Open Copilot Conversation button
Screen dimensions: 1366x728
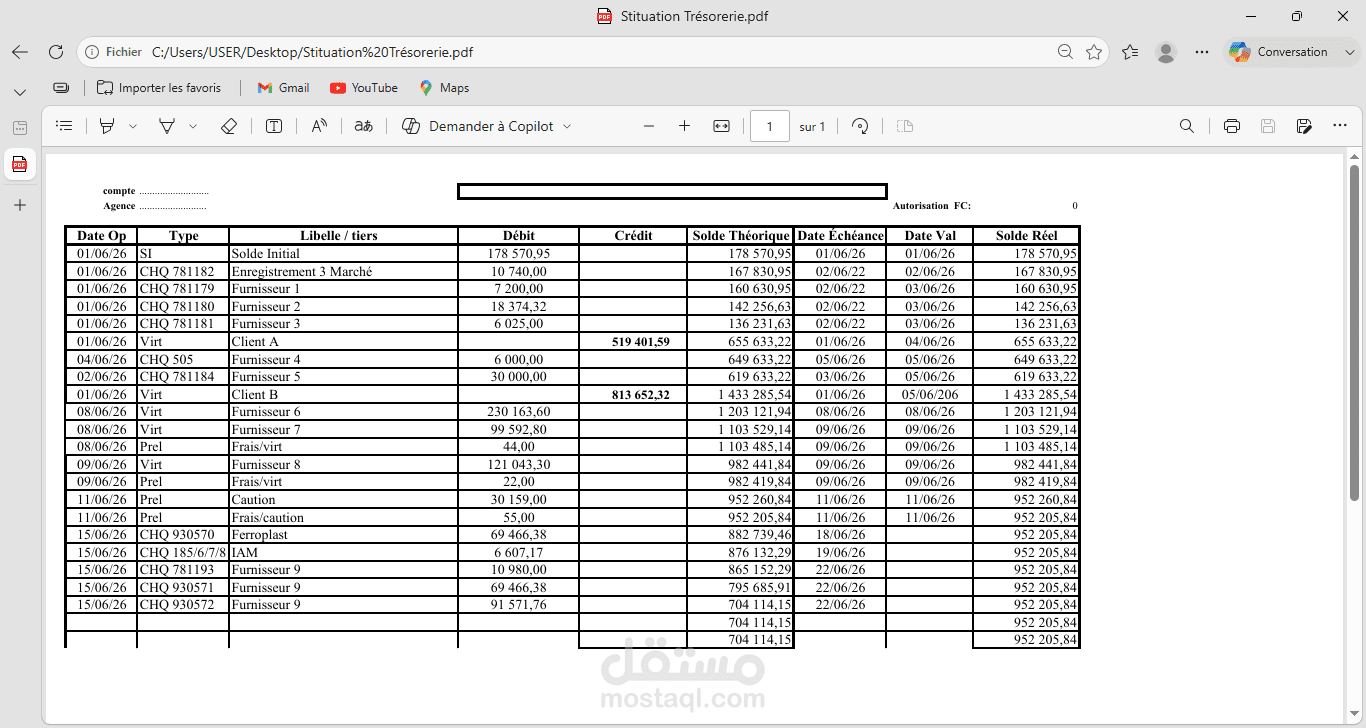[1279, 52]
